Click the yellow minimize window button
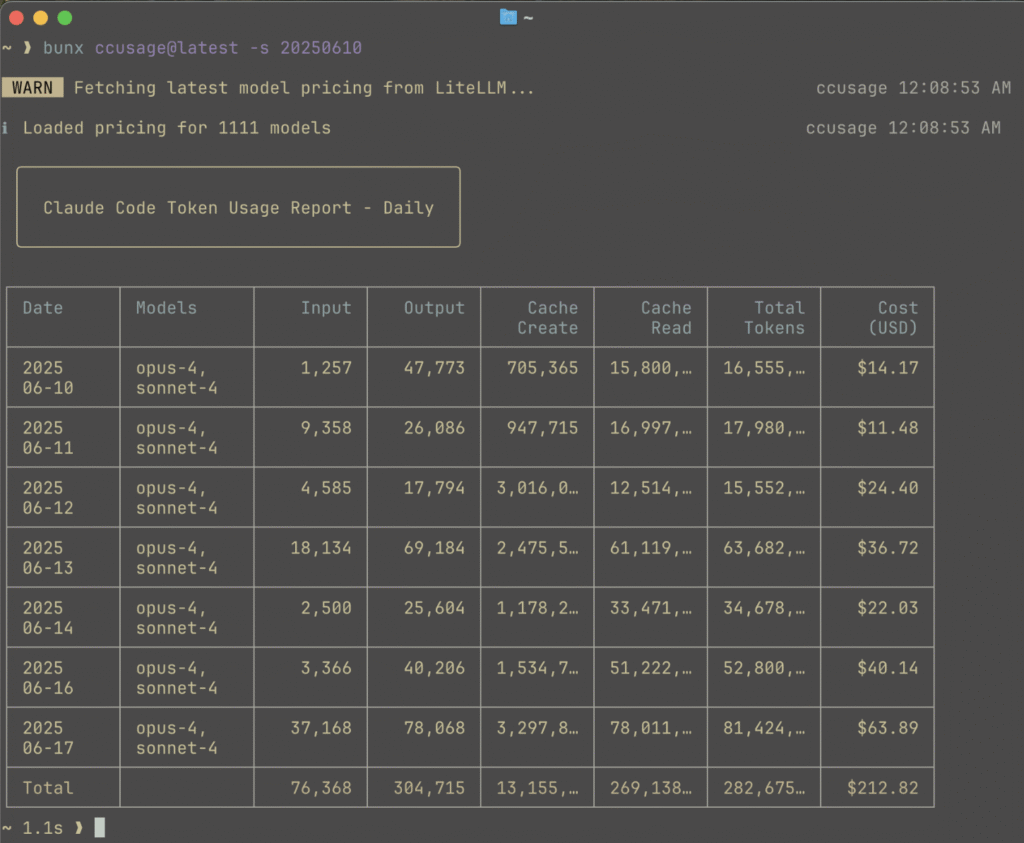The image size is (1024, 843). coord(40,18)
